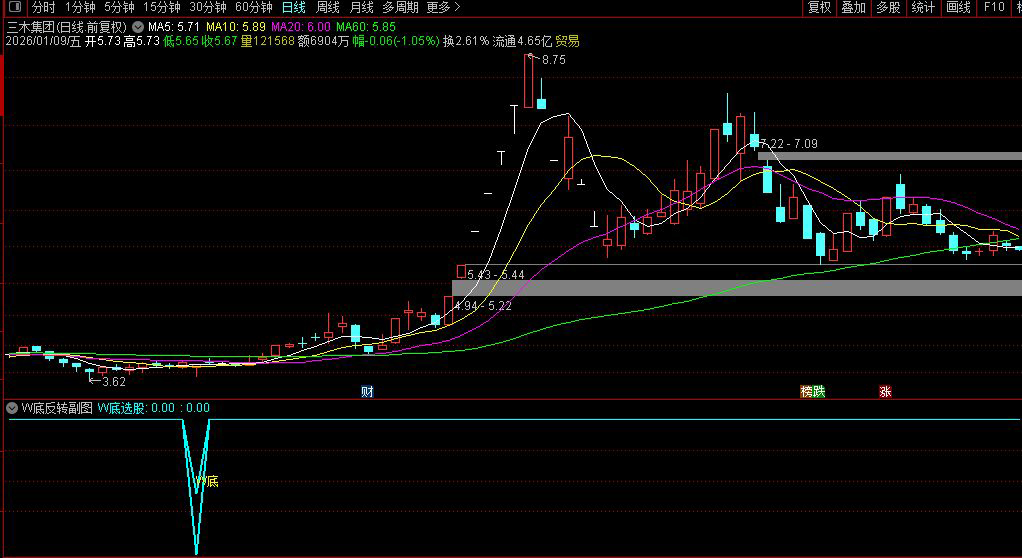Select the 15分钟 period tab
The width and height of the screenshot is (1022, 558).
pyautogui.click(x=162, y=7)
